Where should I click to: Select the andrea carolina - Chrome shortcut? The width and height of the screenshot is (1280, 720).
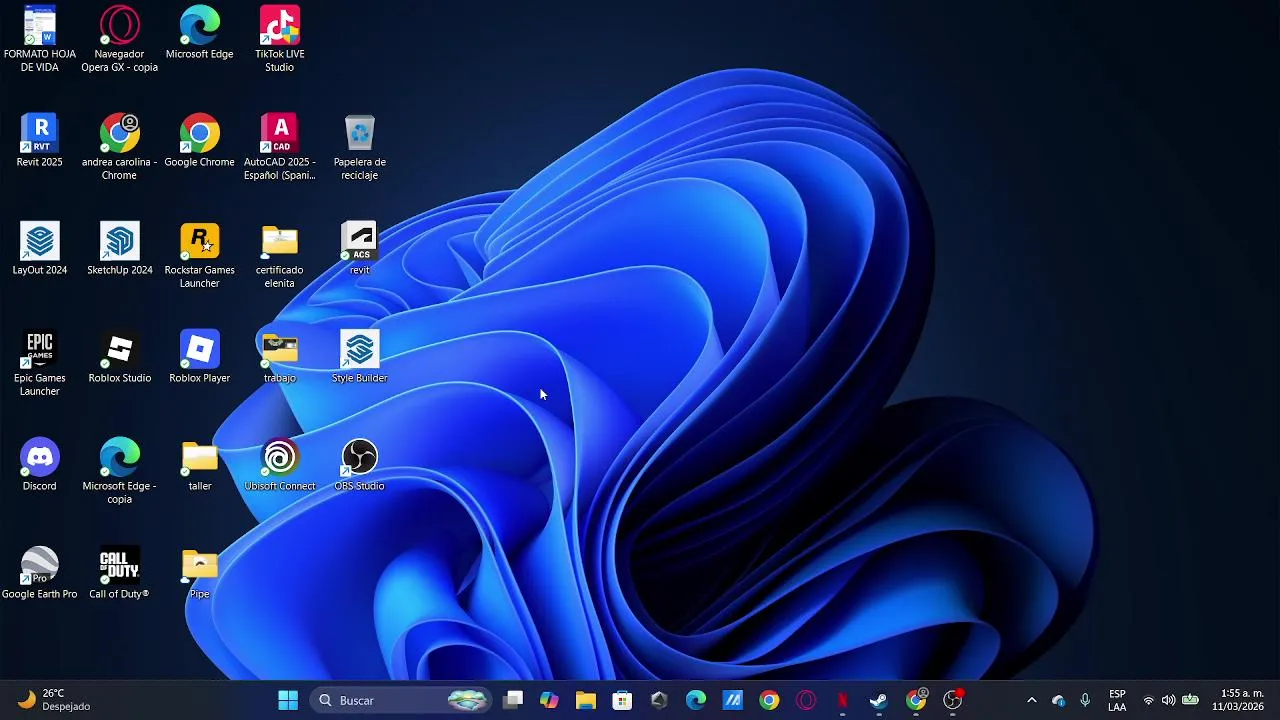tap(119, 147)
